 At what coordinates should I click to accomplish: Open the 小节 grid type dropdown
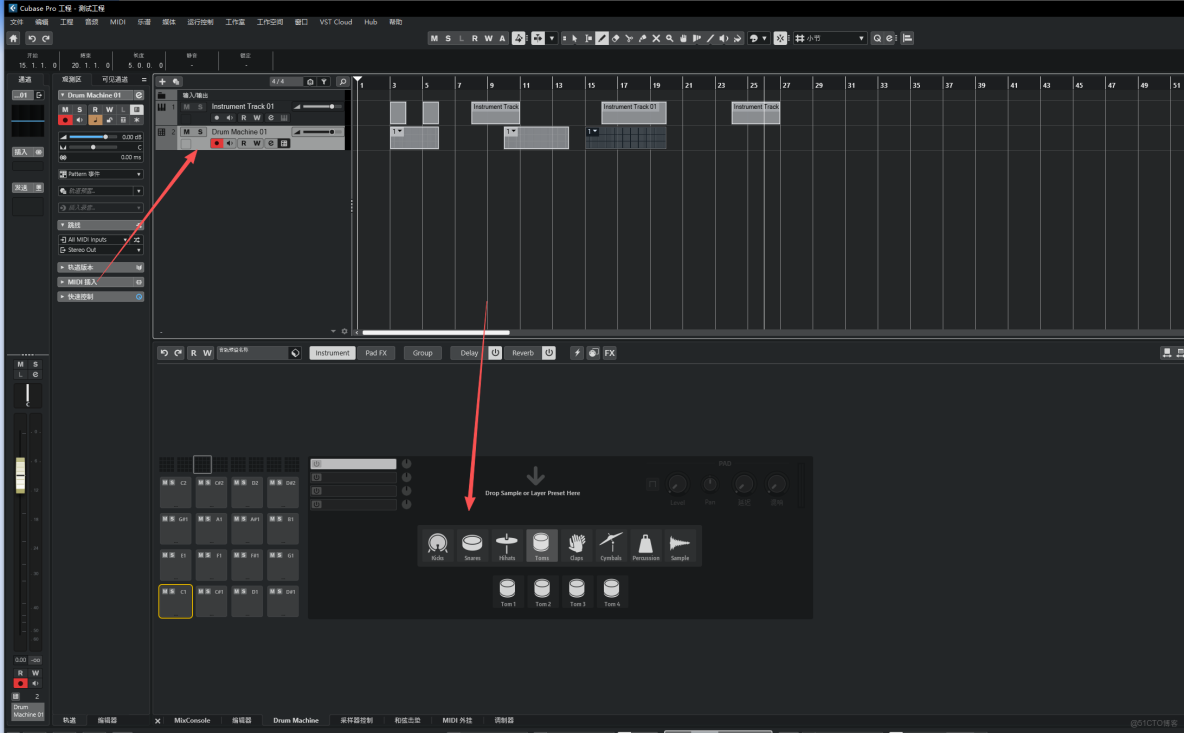[829, 38]
